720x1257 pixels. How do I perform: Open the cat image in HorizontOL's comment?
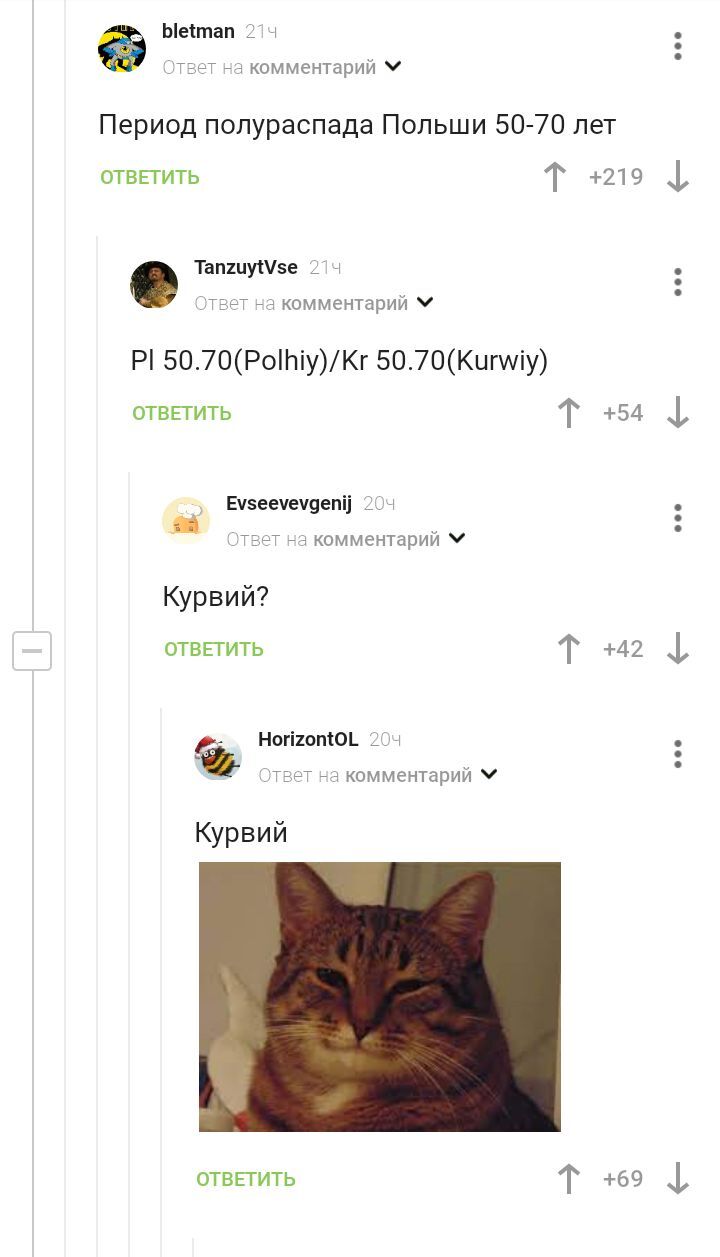click(x=380, y=997)
